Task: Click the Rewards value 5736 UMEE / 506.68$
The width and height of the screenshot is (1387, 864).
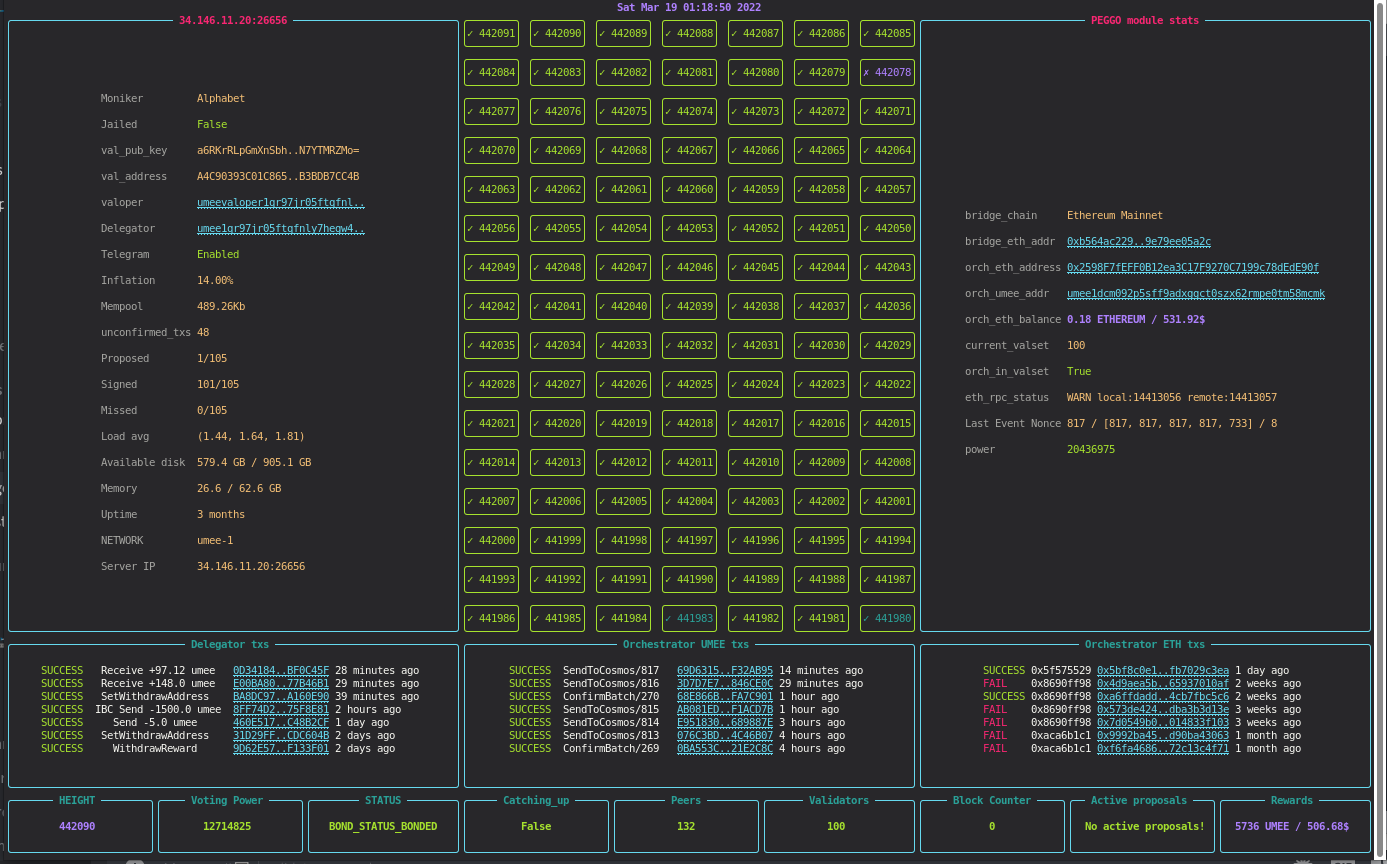Action: click(x=1292, y=826)
